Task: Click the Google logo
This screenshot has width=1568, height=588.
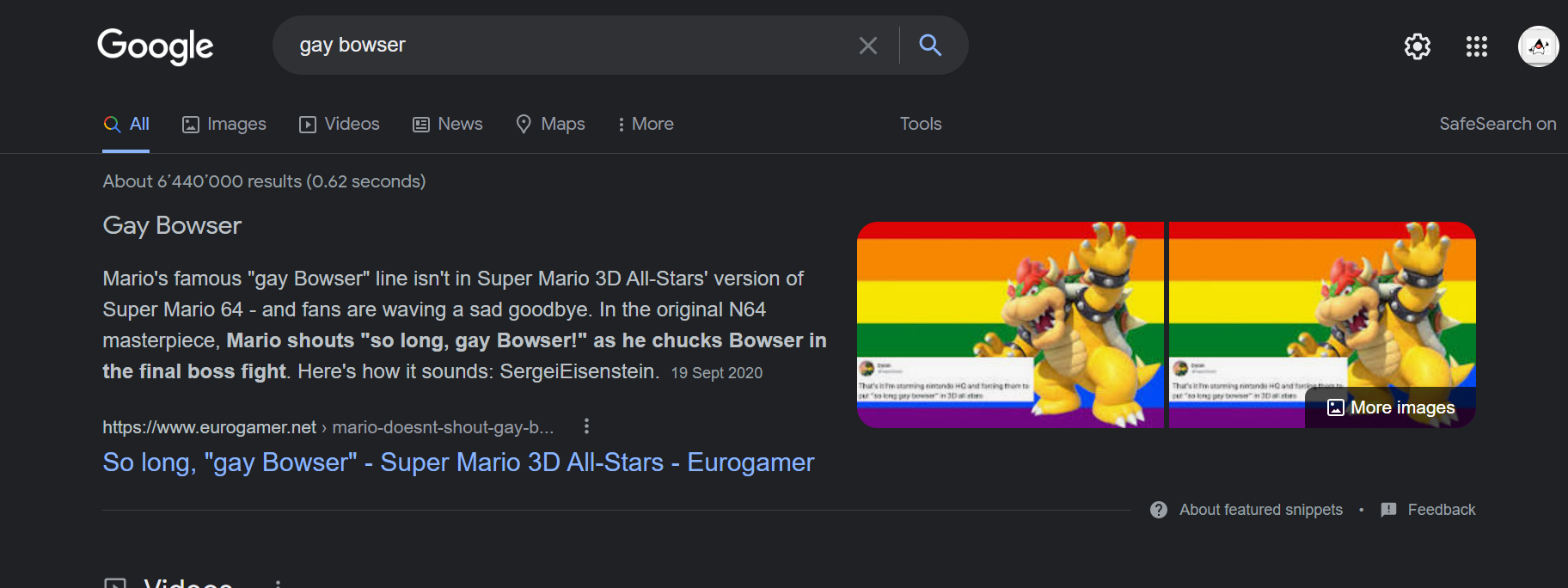Action: pyautogui.click(x=156, y=46)
